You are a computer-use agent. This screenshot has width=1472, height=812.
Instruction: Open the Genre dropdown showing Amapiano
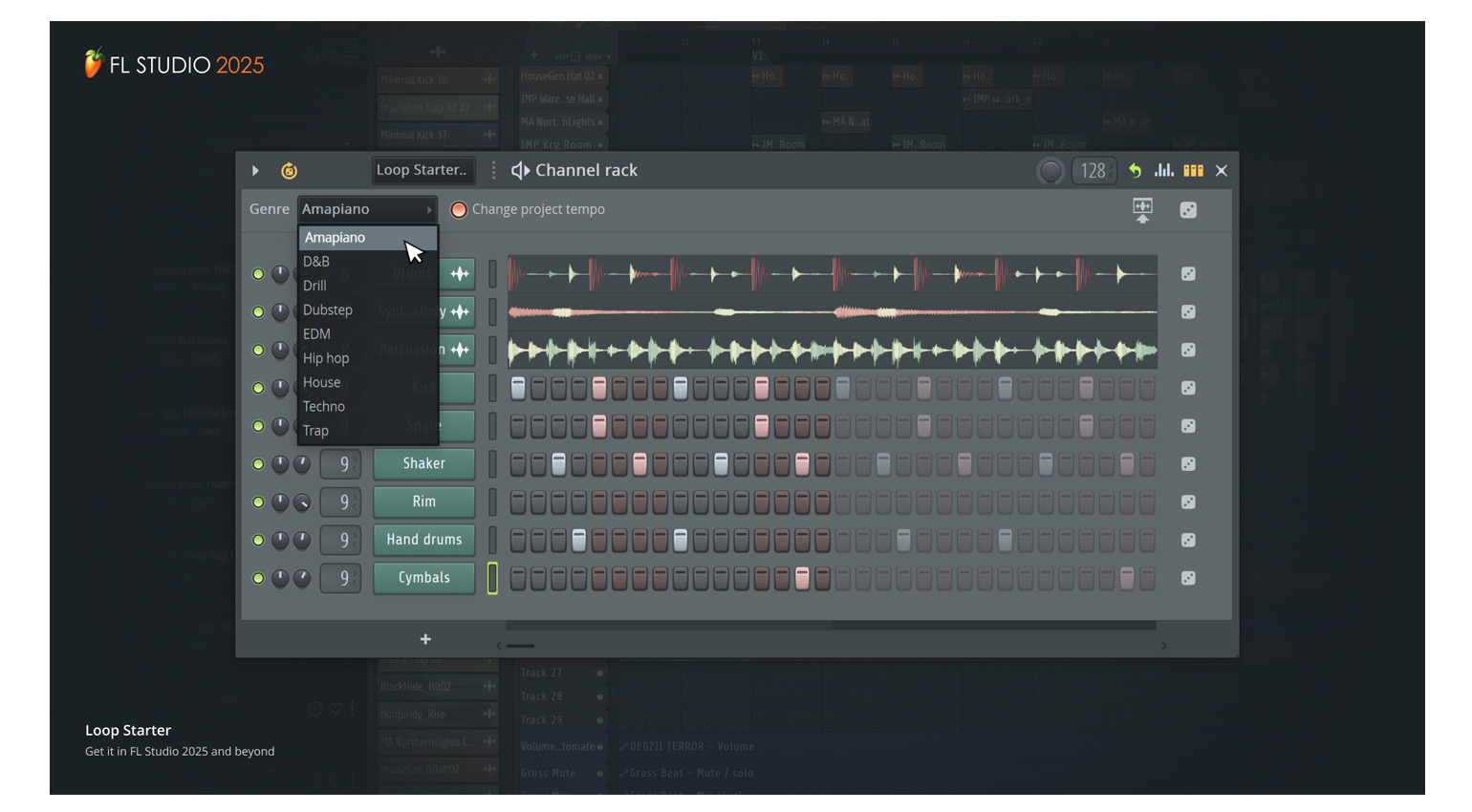click(367, 208)
